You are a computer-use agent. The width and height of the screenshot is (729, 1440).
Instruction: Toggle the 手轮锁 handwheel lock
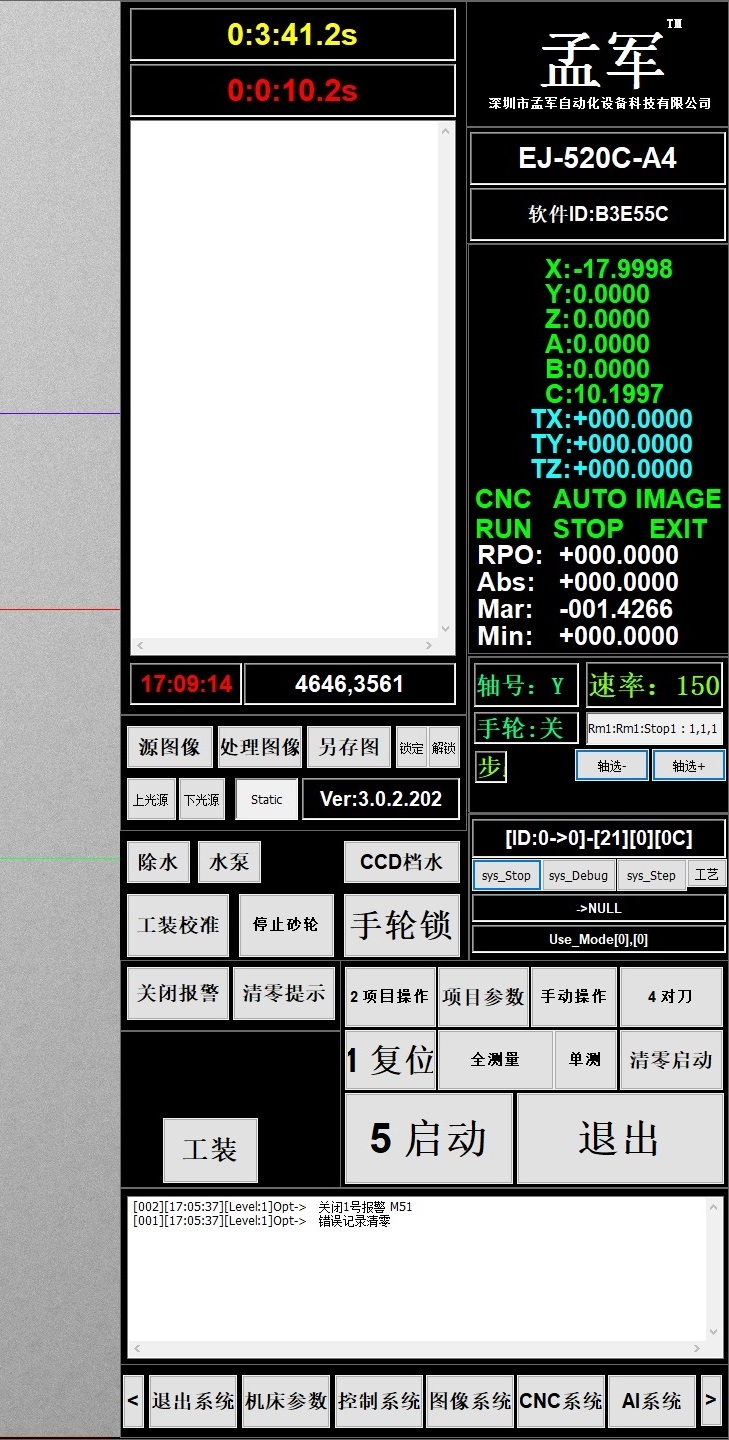(x=401, y=925)
